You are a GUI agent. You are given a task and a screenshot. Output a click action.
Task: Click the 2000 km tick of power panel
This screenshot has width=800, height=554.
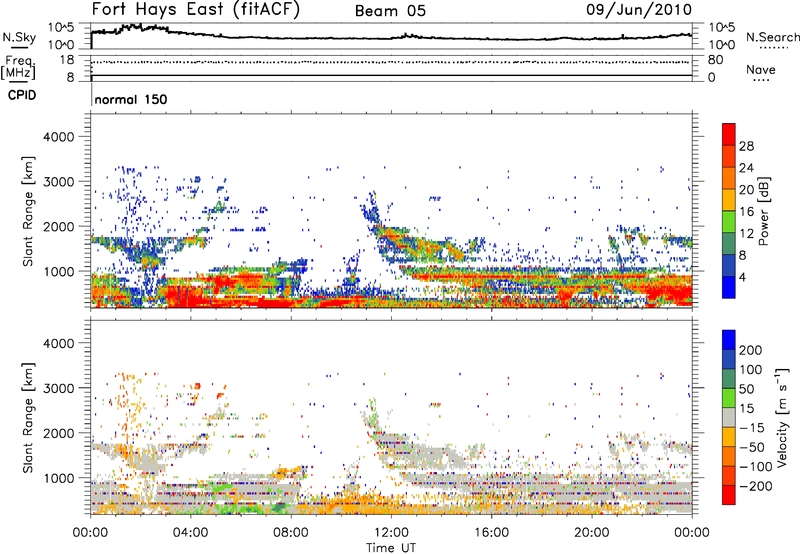(x=59, y=226)
